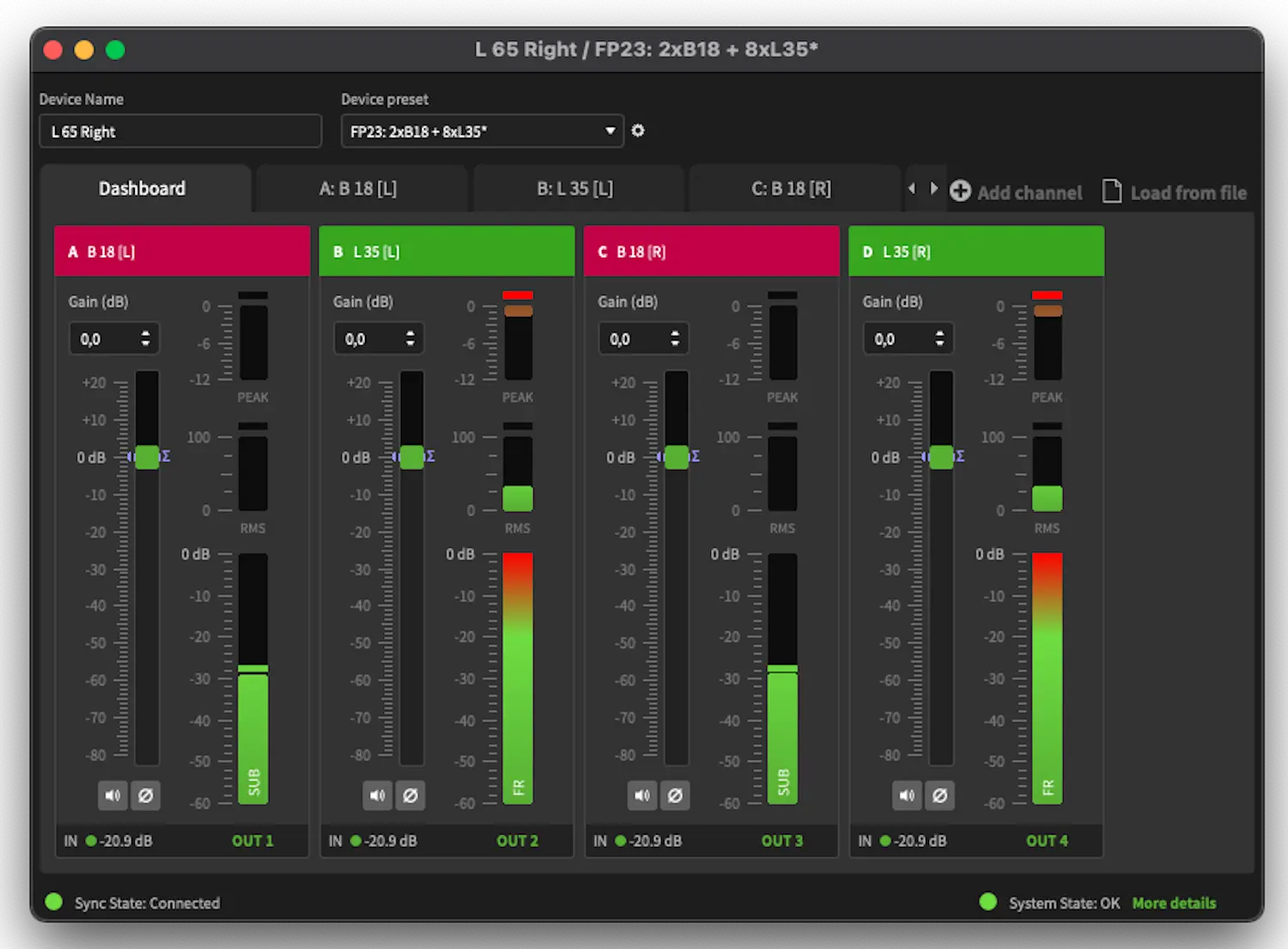The width and height of the screenshot is (1288, 949).
Task: Click Gain stepper arrows on channel A
Action: point(145,338)
